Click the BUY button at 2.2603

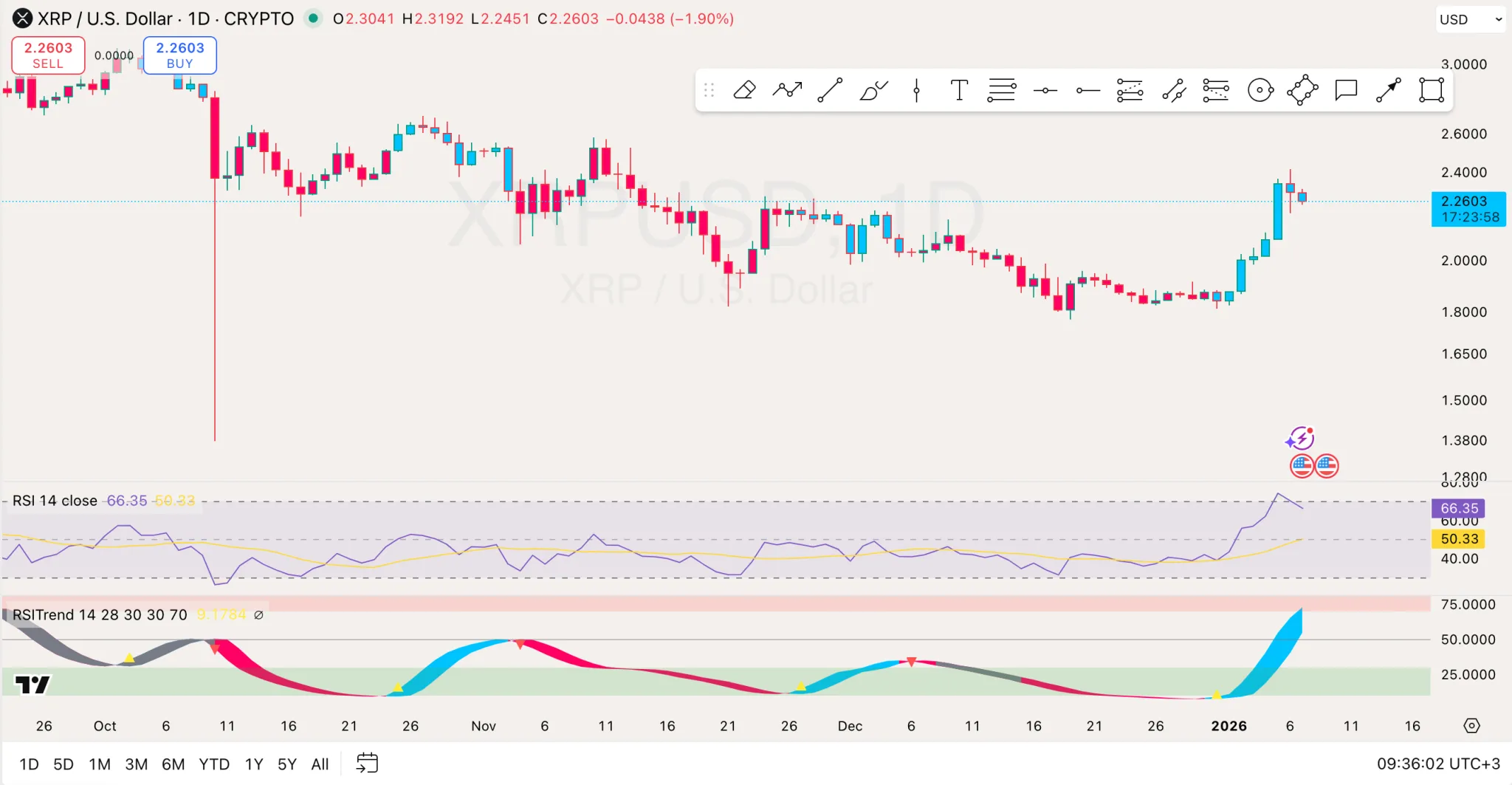pyautogui.click(x=179, y=55)
